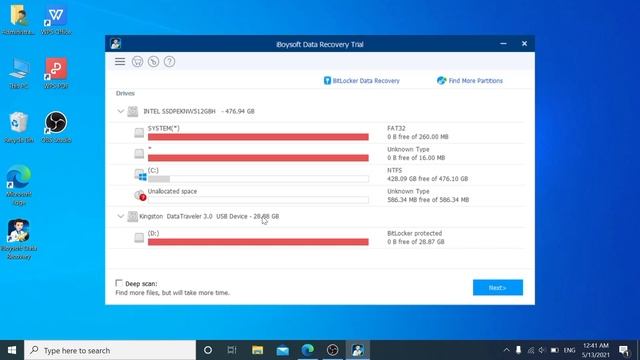
Task: Select the Unknown Type 16.00 MB partition icon
Action: [x=139, y=153]
